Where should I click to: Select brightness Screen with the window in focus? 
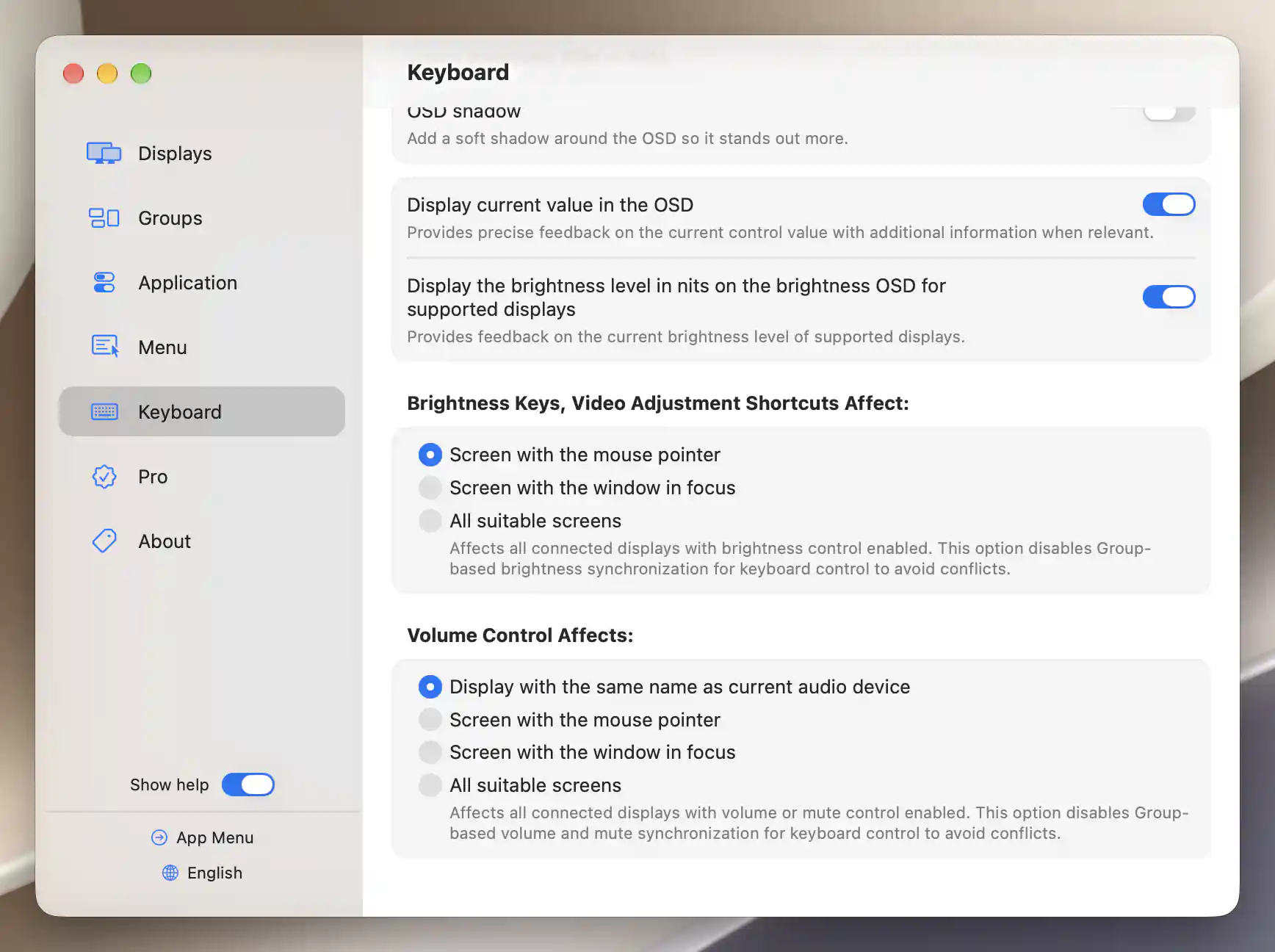pyautogui.click(x=430, y=488)
